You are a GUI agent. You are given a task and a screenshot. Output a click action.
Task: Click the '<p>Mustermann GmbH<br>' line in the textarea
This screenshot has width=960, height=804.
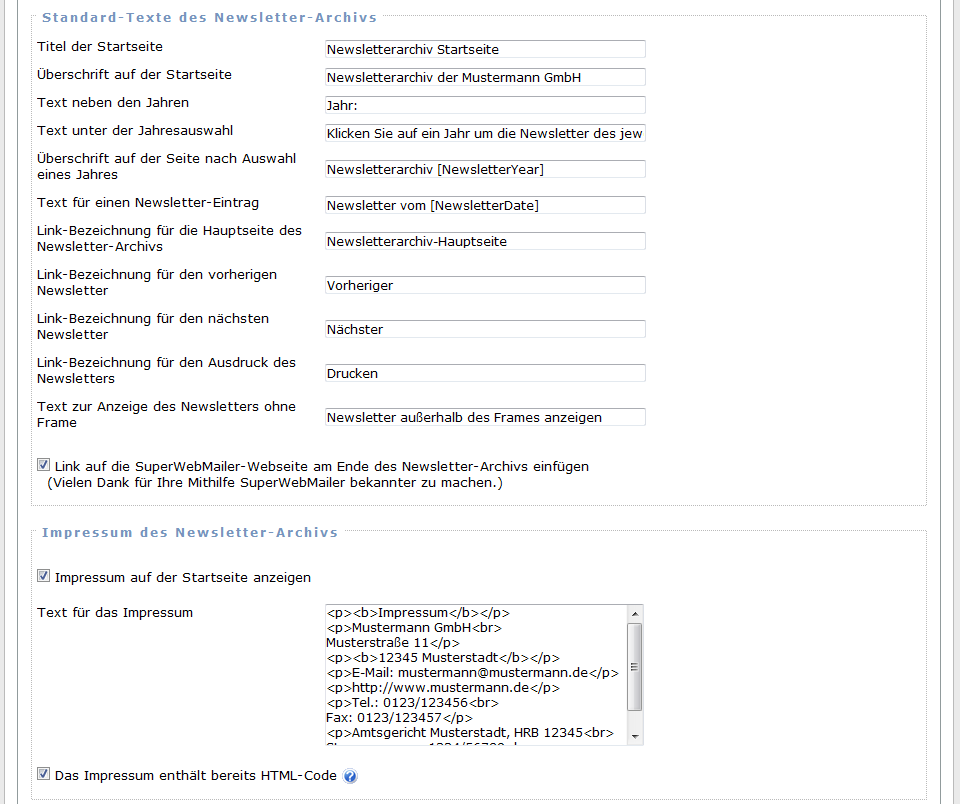point(414,628)
